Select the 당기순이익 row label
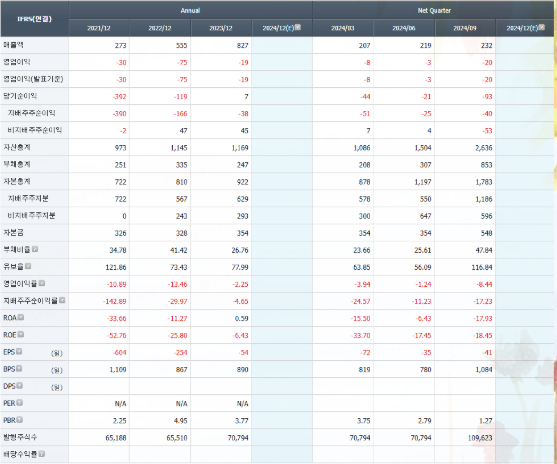Viewport: 557px width, 464px height. coord(20,96)
